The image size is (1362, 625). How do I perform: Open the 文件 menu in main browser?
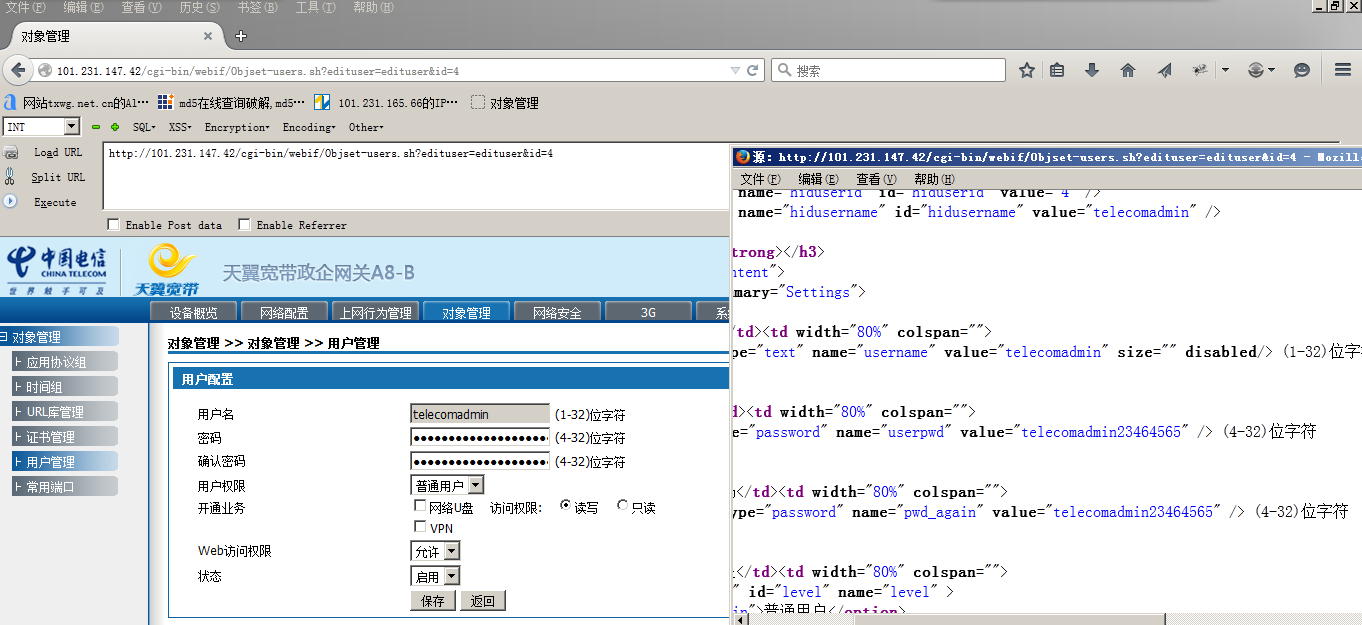point(25,7)
